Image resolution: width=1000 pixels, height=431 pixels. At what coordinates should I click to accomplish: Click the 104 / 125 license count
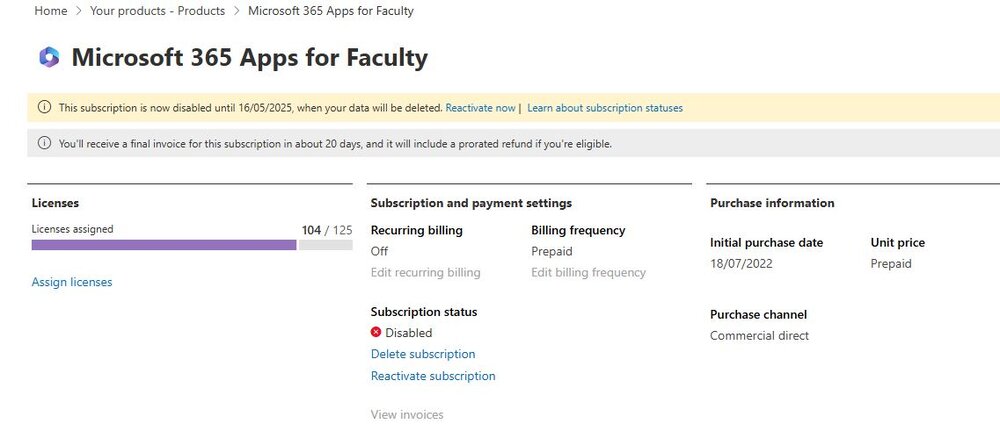coord(327,230)
